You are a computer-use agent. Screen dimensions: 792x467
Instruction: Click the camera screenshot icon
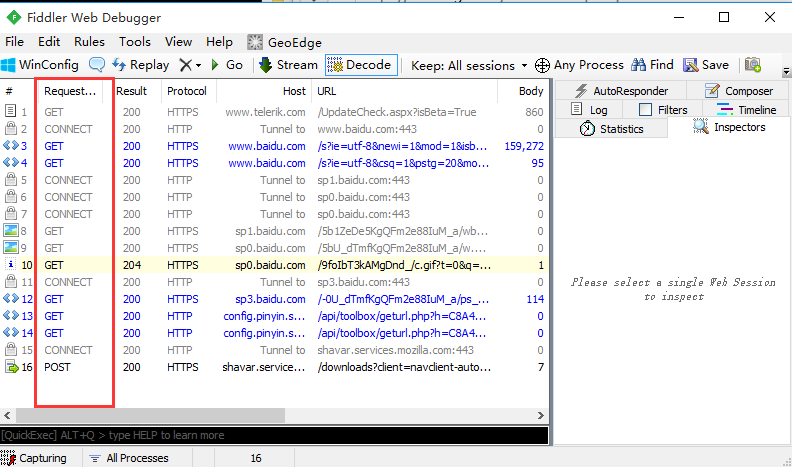tap(753, 65)
